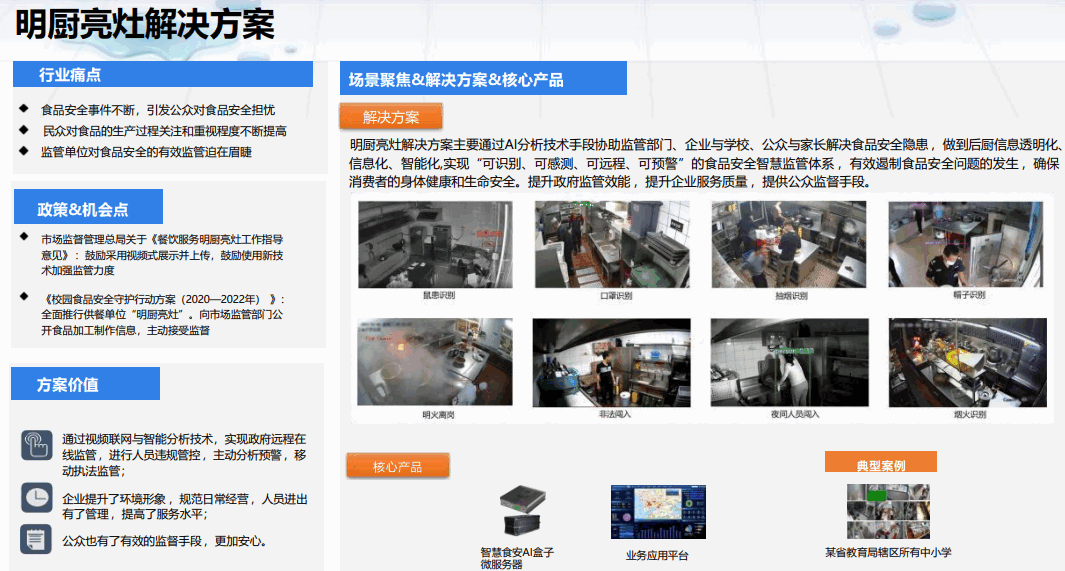
Task: Select the 政策&机会点 section header
Action: (x=84, y=209)
